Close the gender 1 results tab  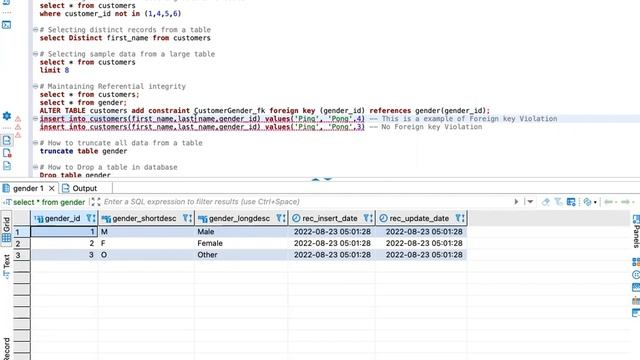[x=52, y=188]
